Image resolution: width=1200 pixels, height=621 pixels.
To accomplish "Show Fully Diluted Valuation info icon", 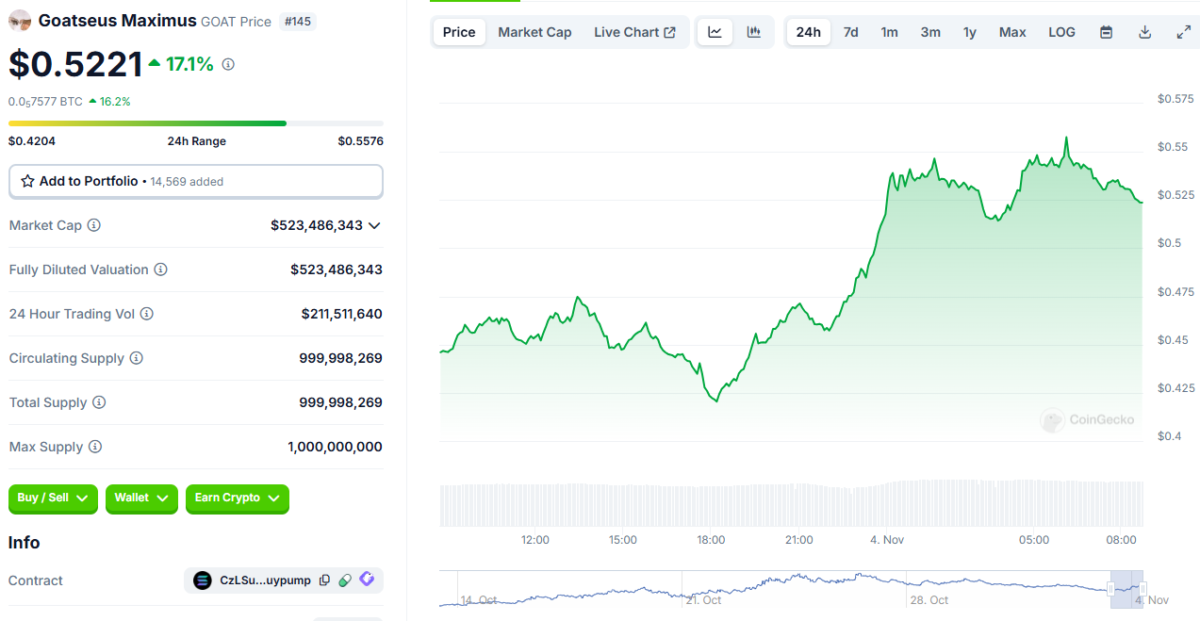I will [160, 270].
